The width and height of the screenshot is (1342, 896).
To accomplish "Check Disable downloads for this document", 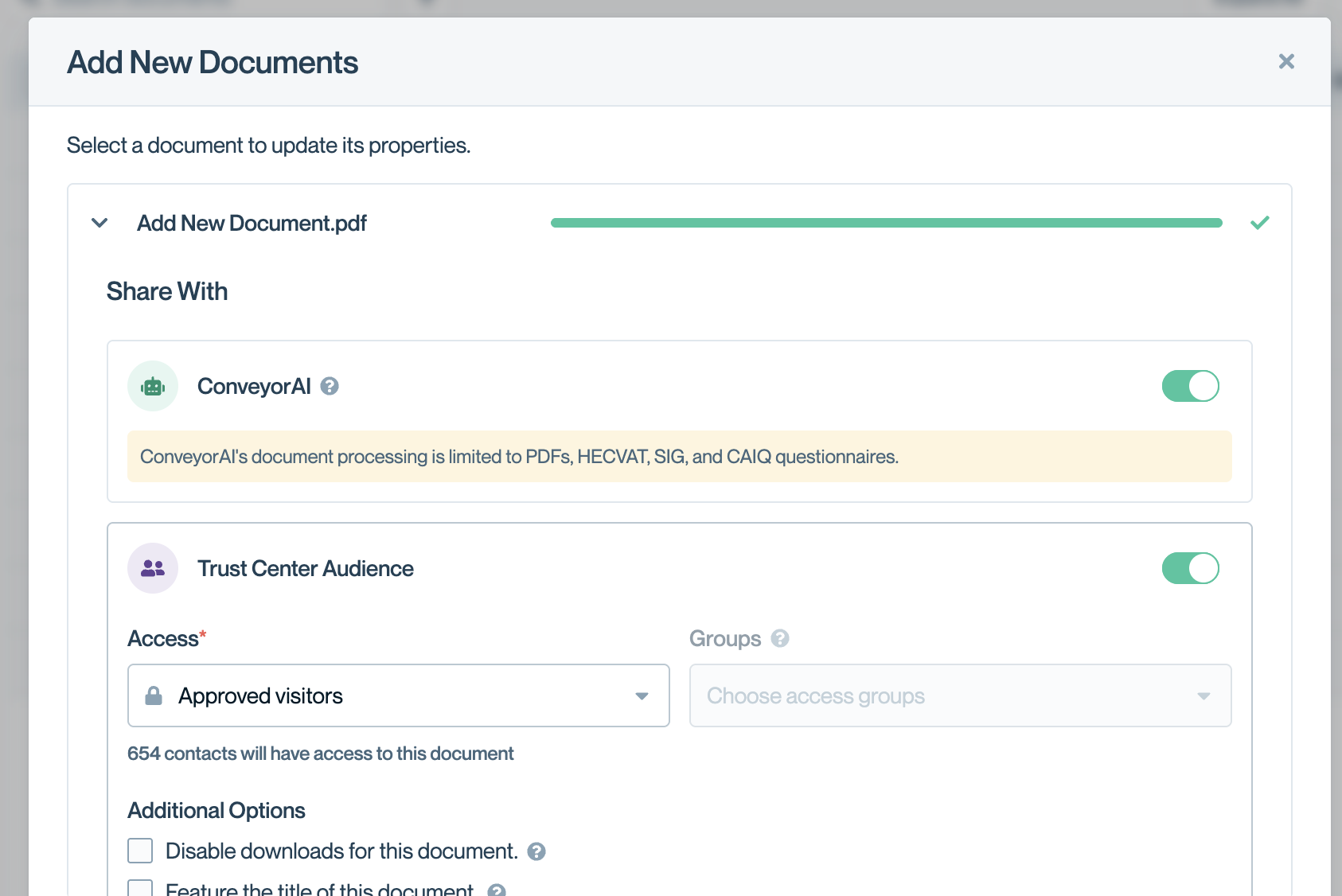I will (x=140, y=851).
